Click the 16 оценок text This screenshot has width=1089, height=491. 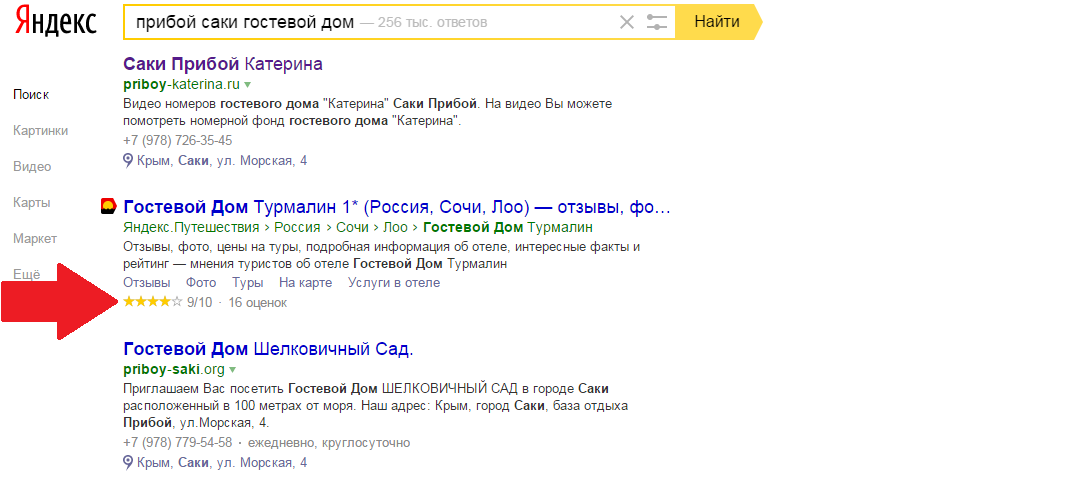click(x=257, y=303)
